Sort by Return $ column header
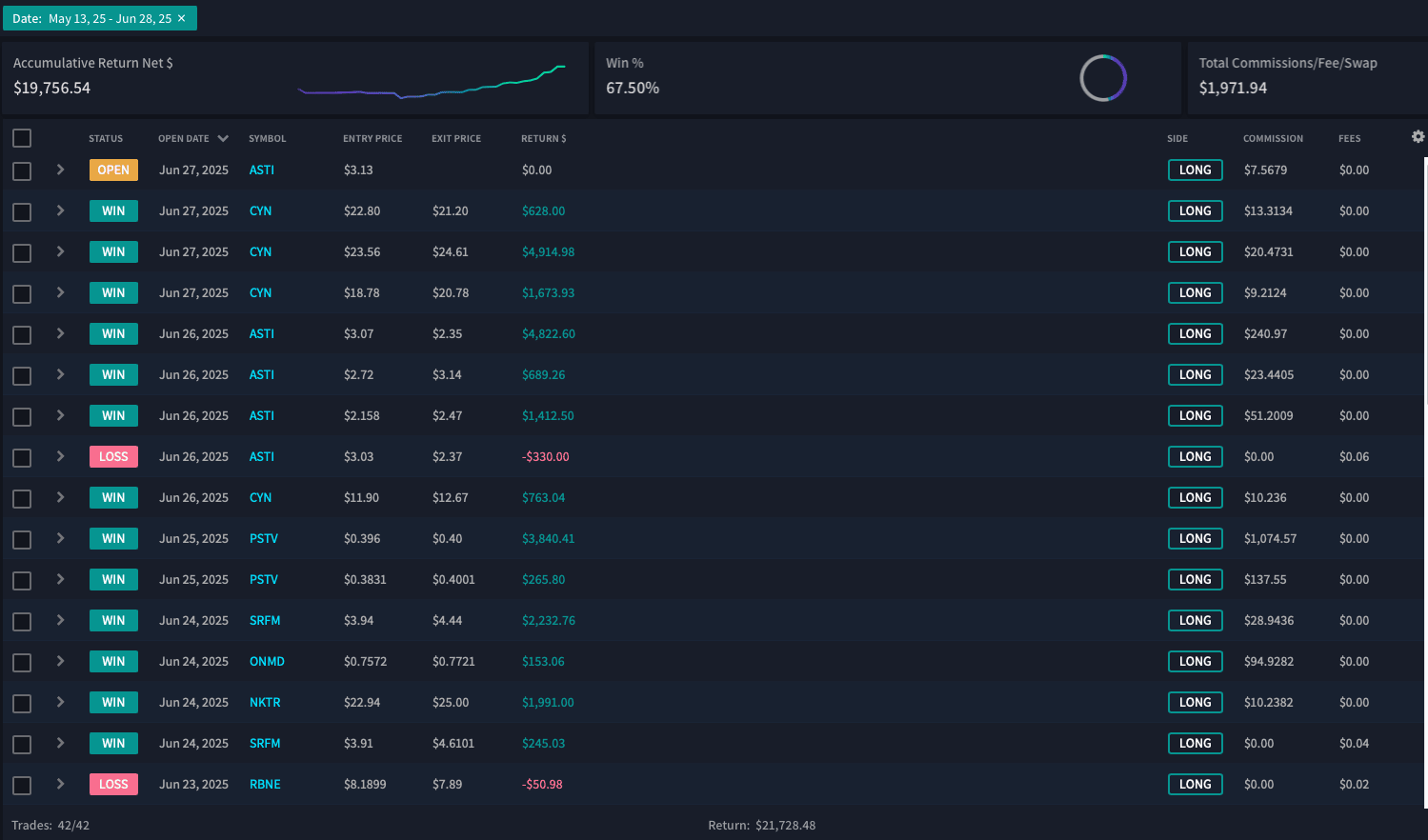1428x840 pixels. click(544, 139)
